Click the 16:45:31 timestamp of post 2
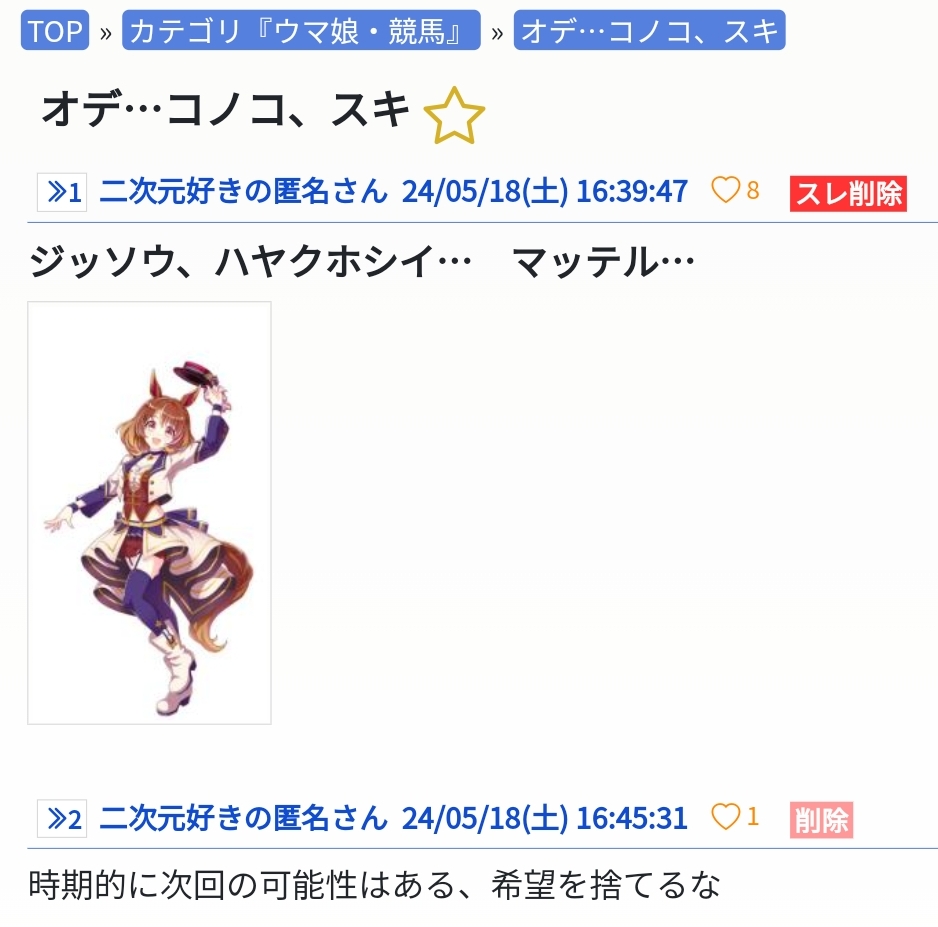Viewport: 938px width, 927px height. (x=632, y=818)
